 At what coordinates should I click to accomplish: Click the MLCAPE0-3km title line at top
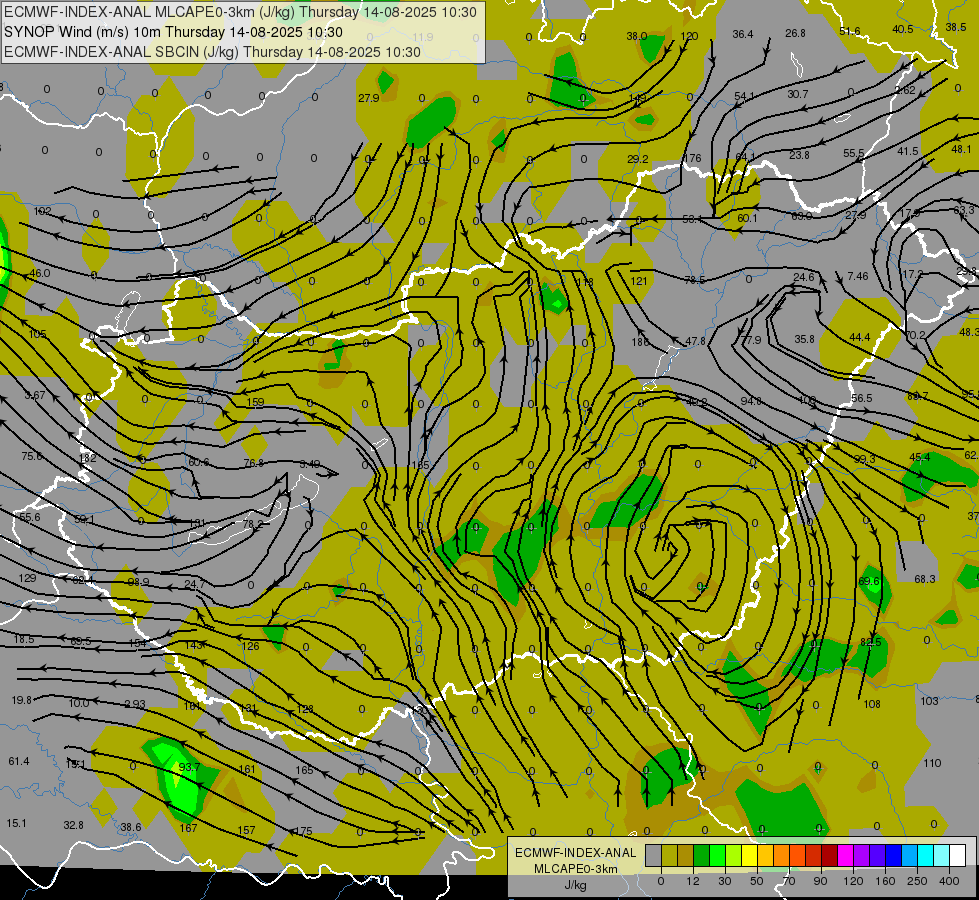click(240, 12)
